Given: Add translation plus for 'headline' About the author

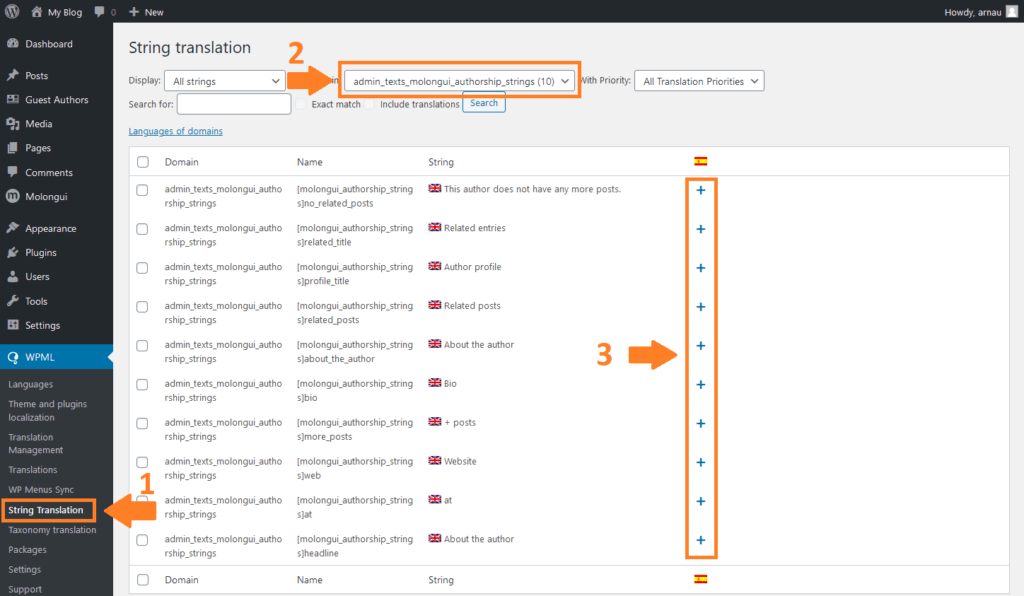Looking at the screenshot, I should [x=701, y=540].
